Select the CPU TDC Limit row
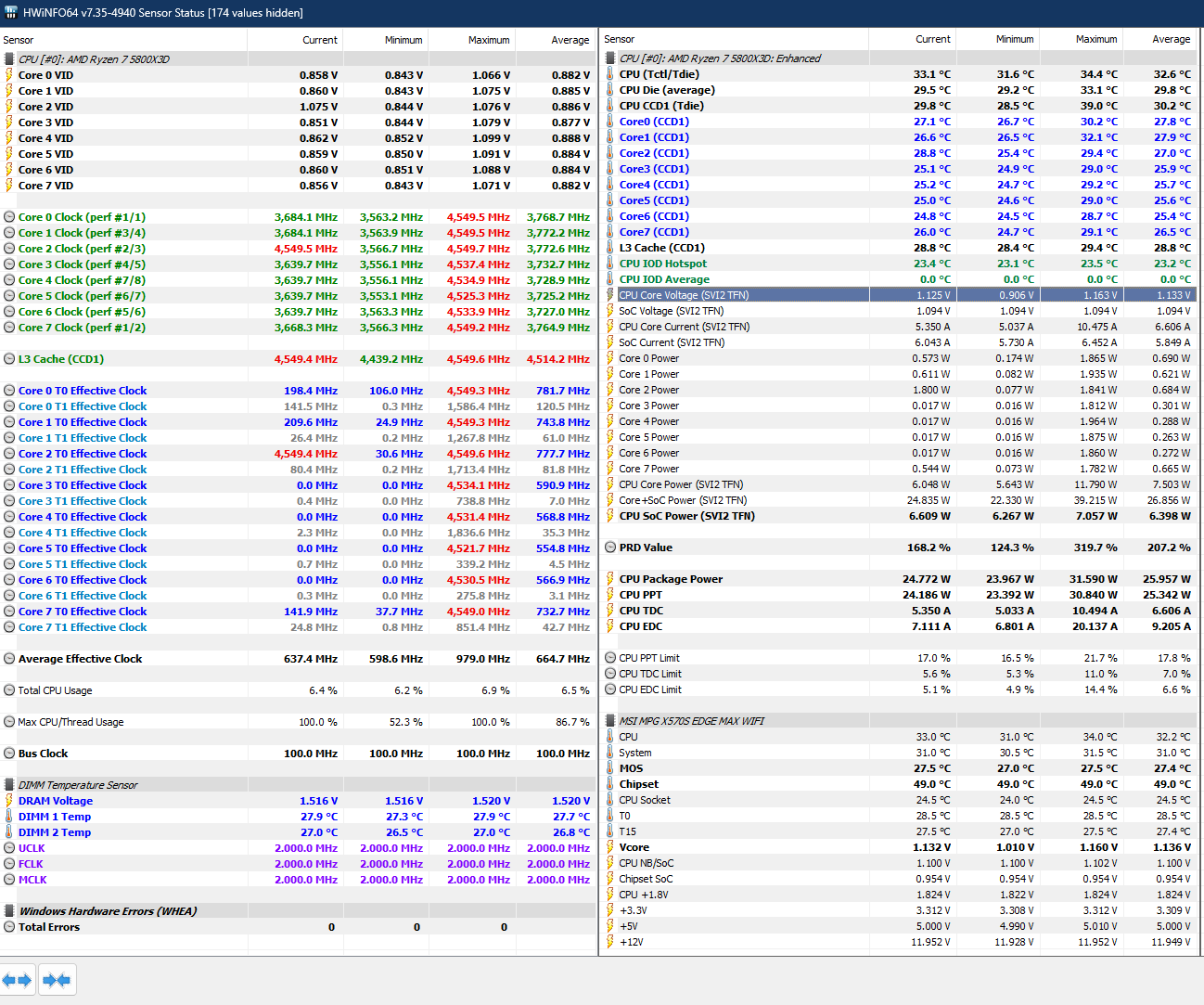 [x=899, y=674]
